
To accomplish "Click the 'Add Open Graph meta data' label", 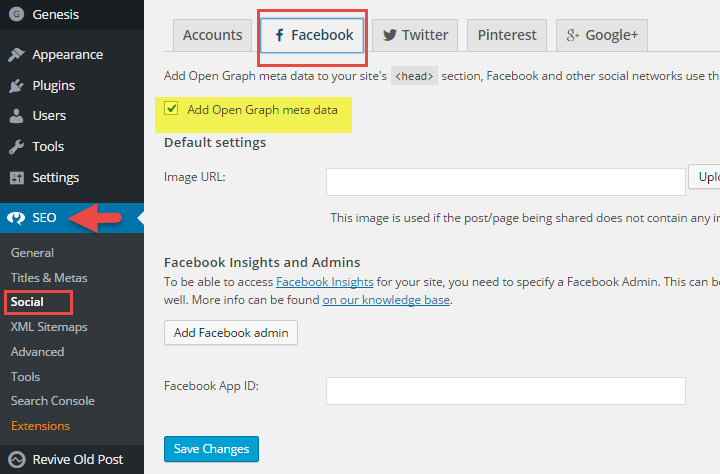I will click(x=262, y=110).
